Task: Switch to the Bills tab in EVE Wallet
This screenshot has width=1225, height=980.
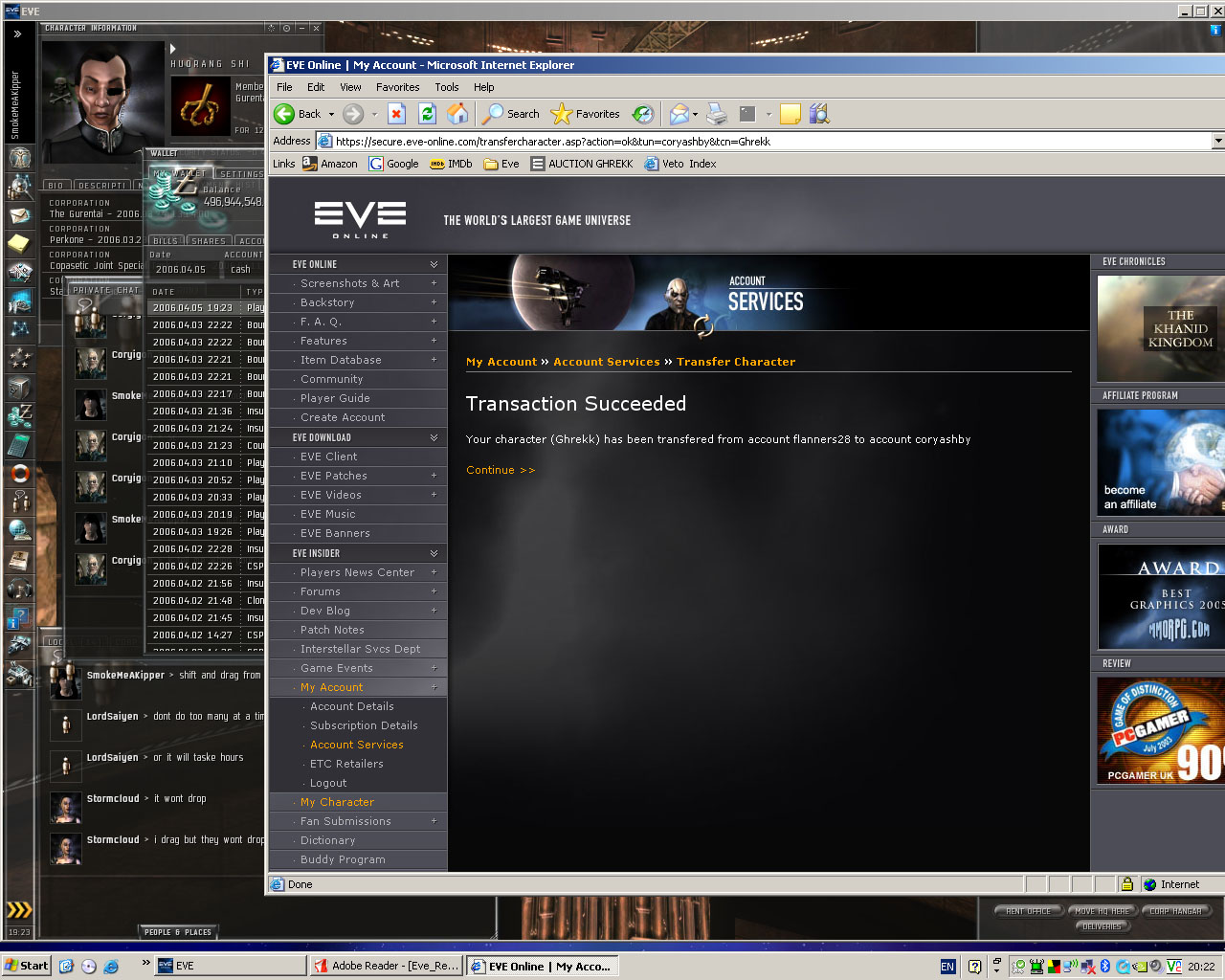Action: 166,241
